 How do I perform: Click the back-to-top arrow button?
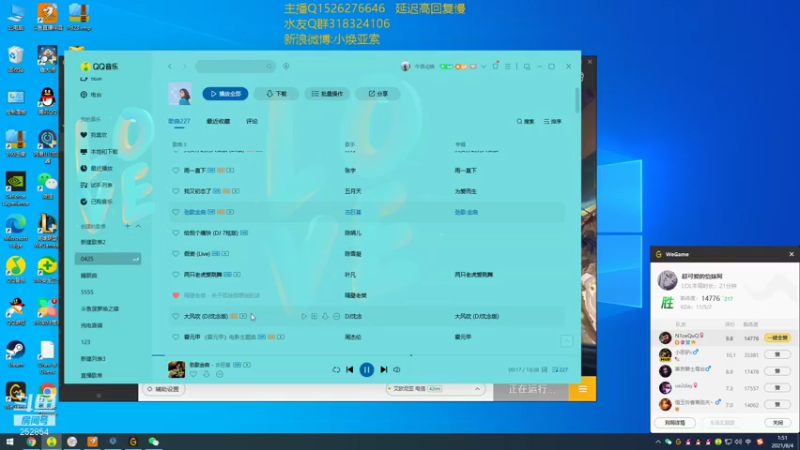click(x=567, y=341)
